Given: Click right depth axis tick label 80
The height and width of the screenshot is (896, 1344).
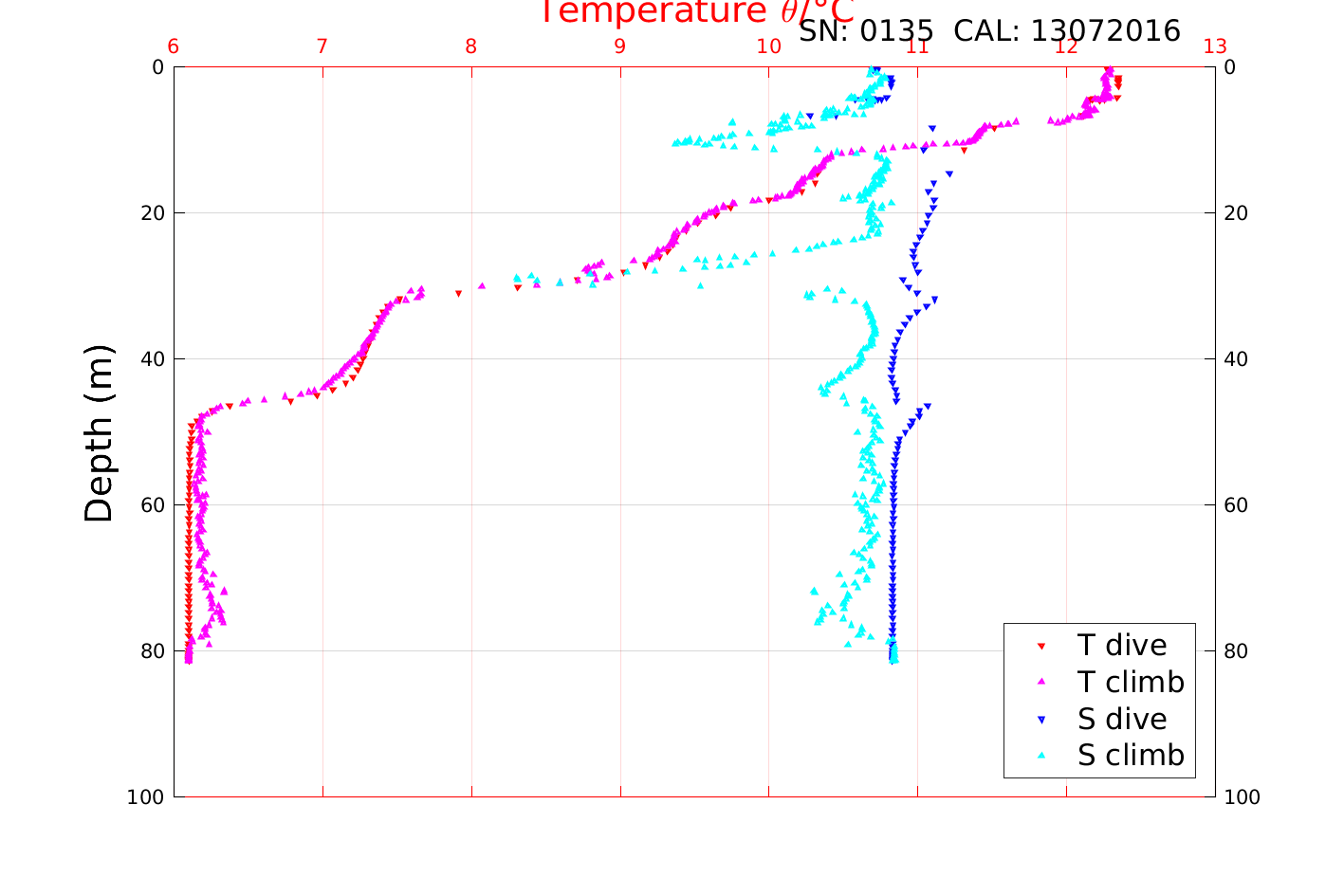Looking at the screenshot, I should click(1237, 651).
